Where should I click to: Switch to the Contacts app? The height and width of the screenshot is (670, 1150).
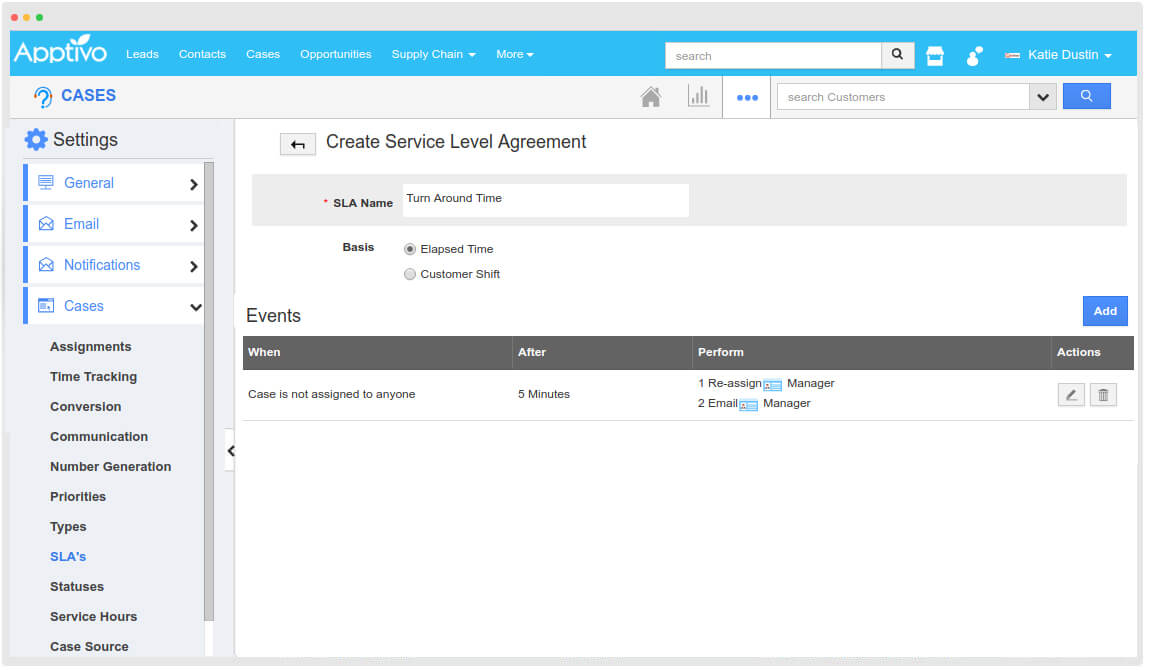tap(202, 54)
